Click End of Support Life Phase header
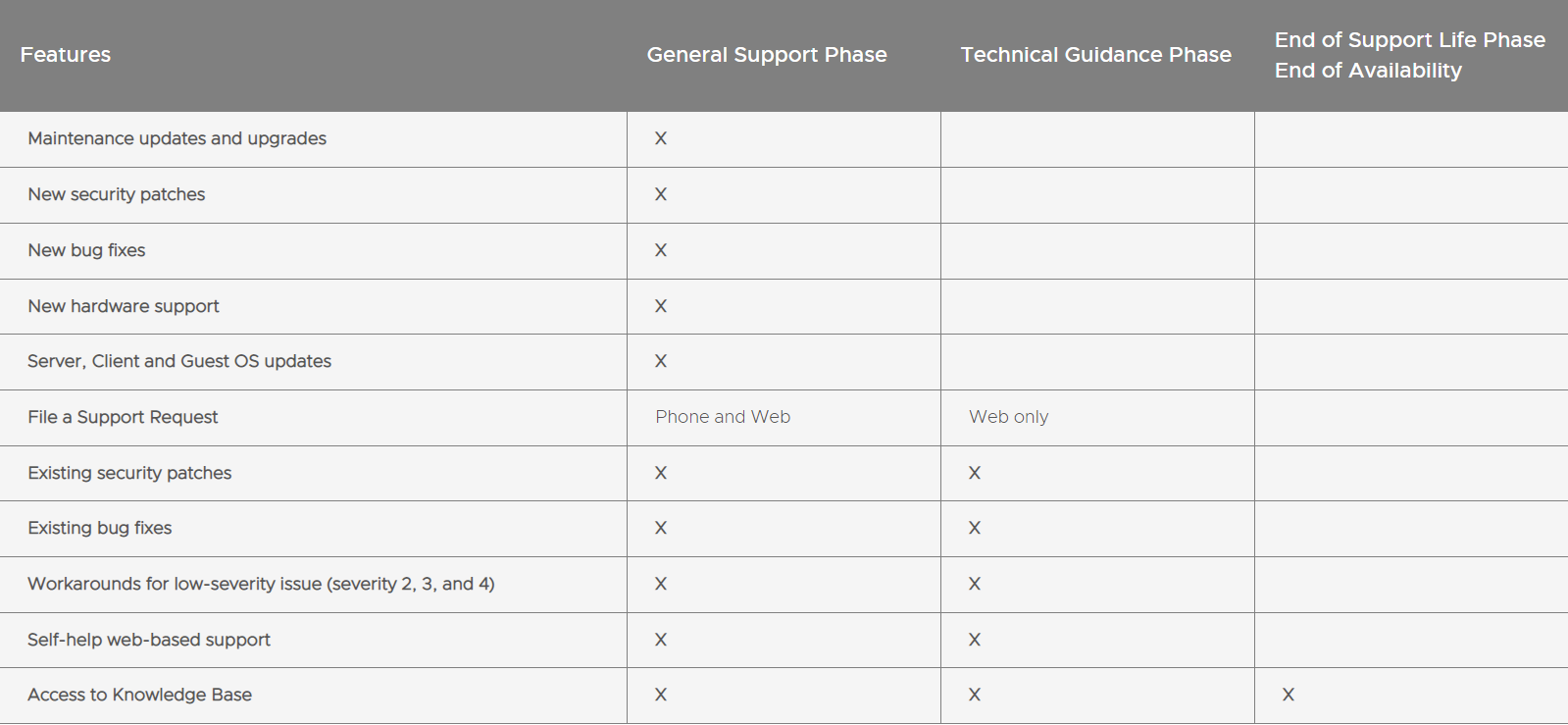 (1410, 40)
